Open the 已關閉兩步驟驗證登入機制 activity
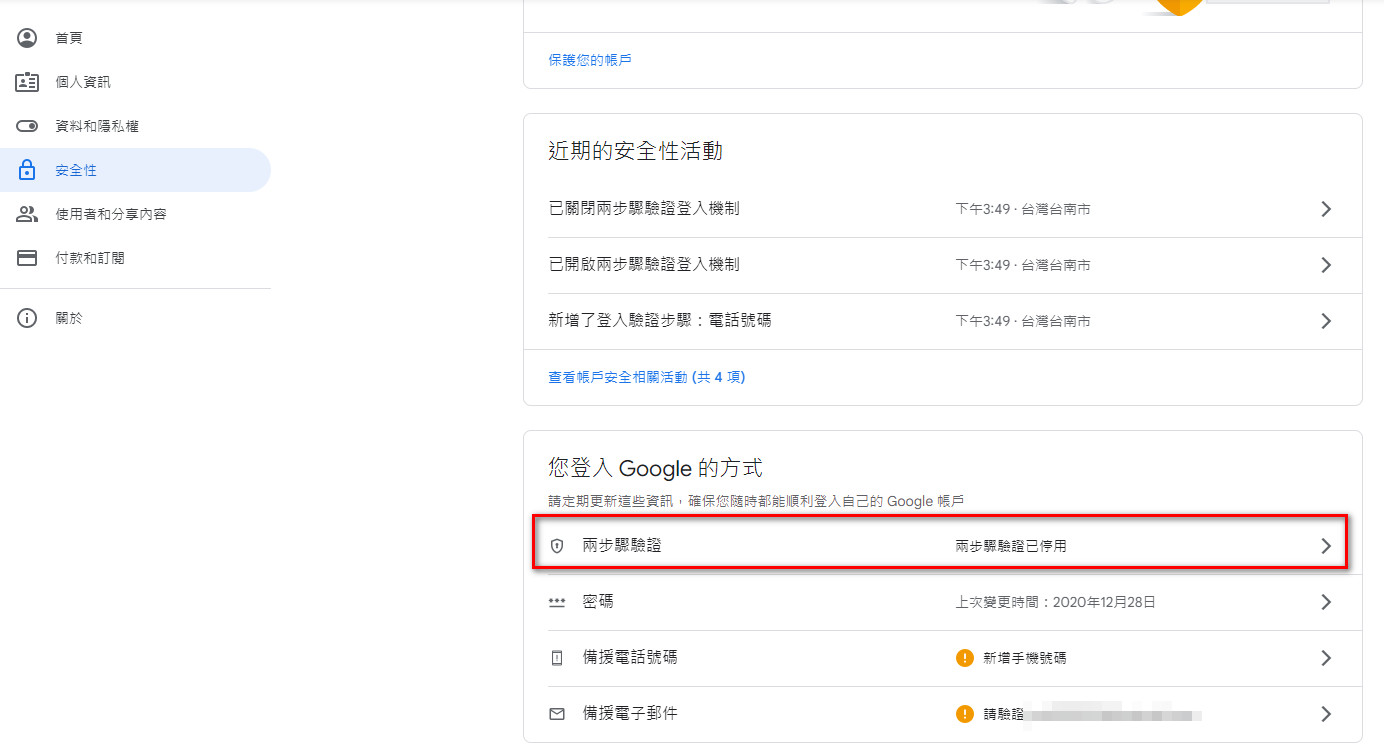Viewport: 1384px width, 749px height. tap(943, 209)
